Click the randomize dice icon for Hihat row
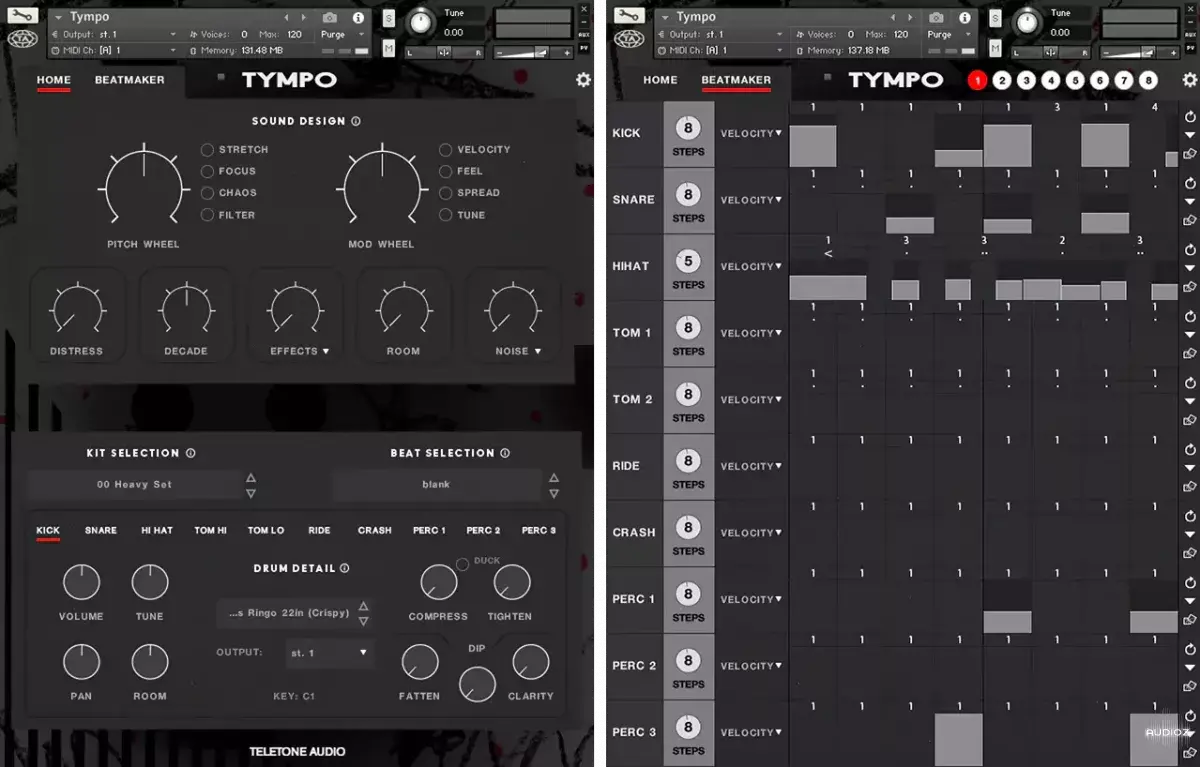1200x767 pixels. click(x=1190, y=287)
